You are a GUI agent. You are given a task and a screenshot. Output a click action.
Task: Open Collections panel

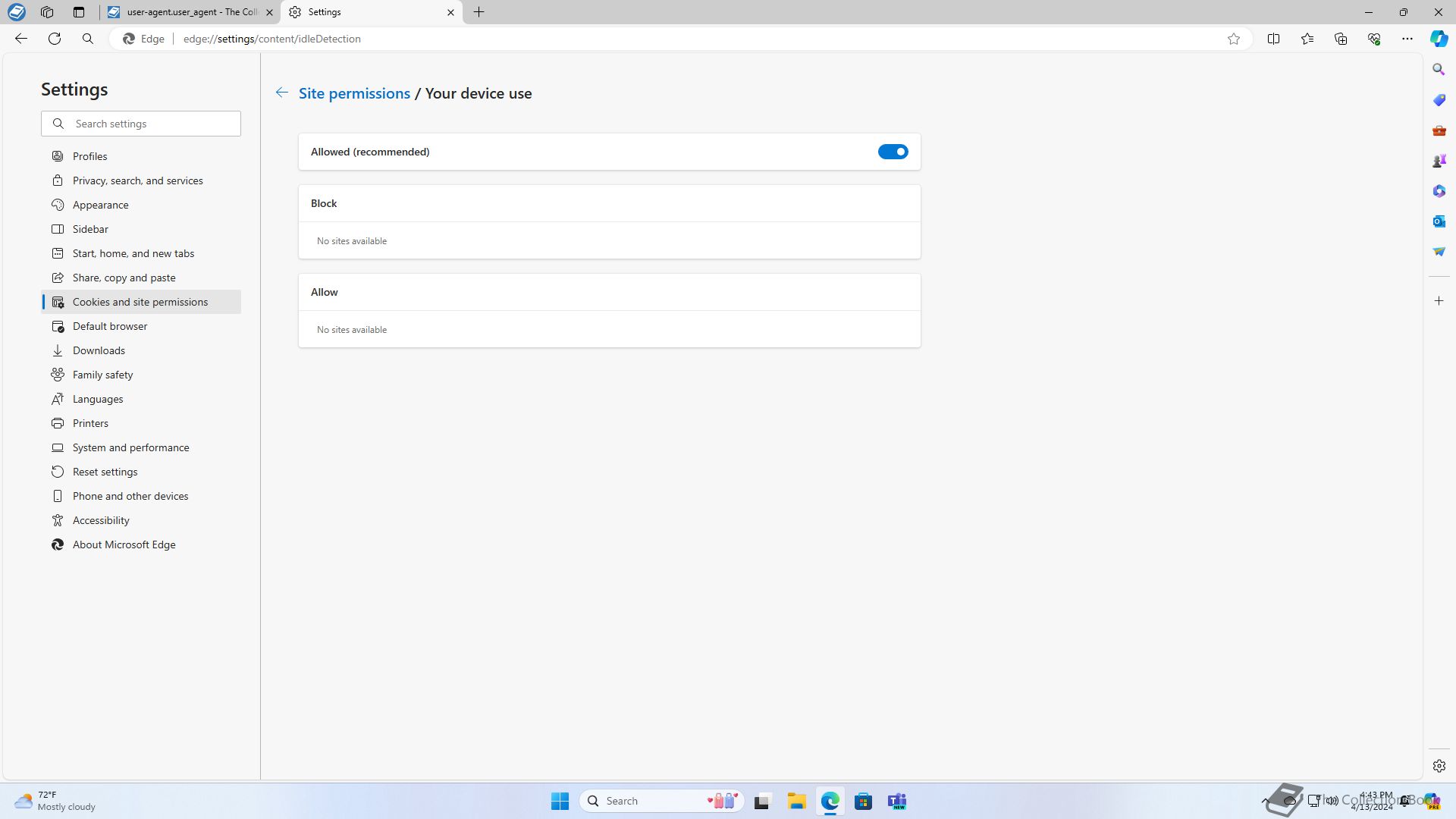(x=1341, y=39)
